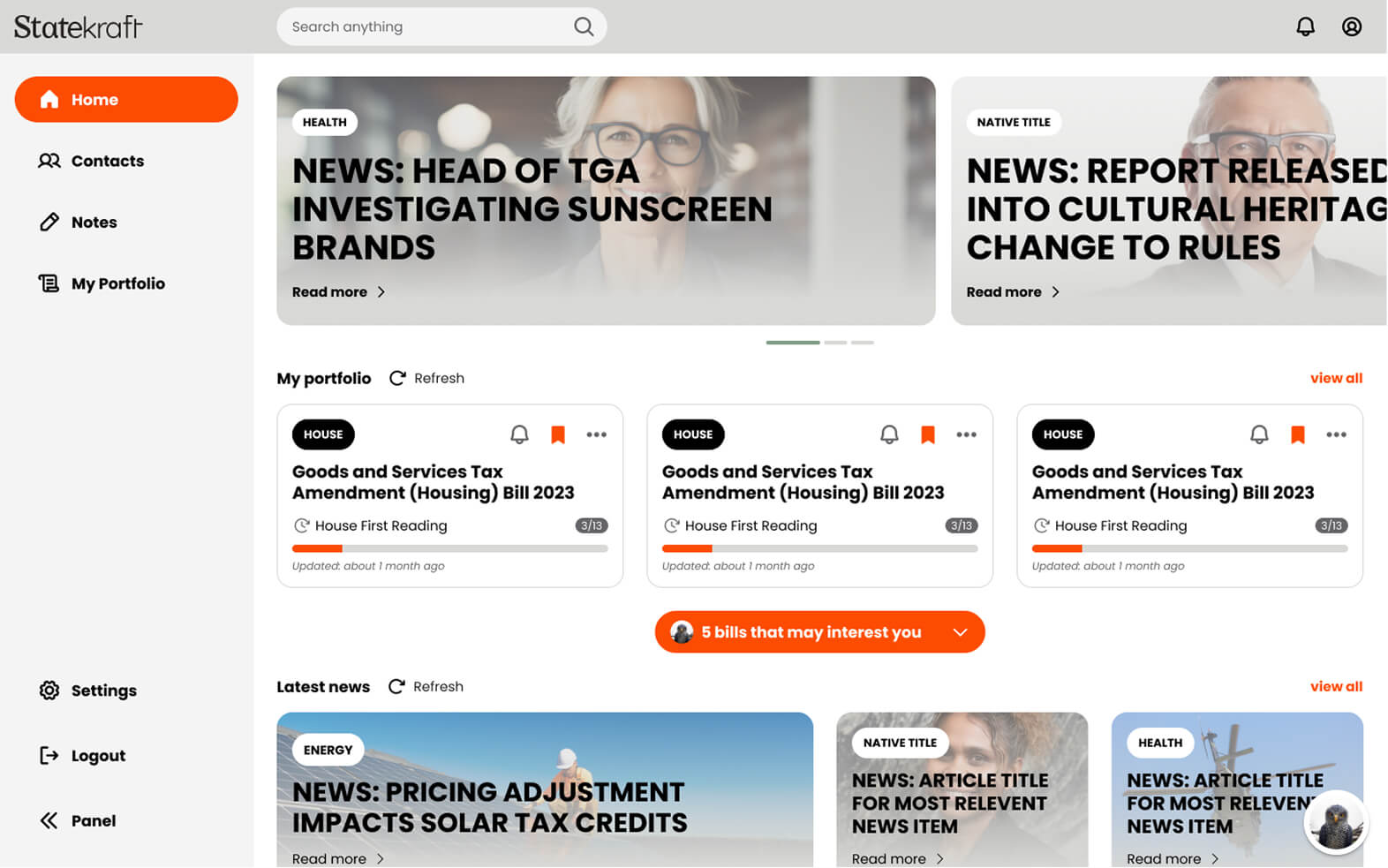The height and width of the screenshot is (868, 1388).
Task: Click the bell on first portfolio bill card
Action: 519,434
